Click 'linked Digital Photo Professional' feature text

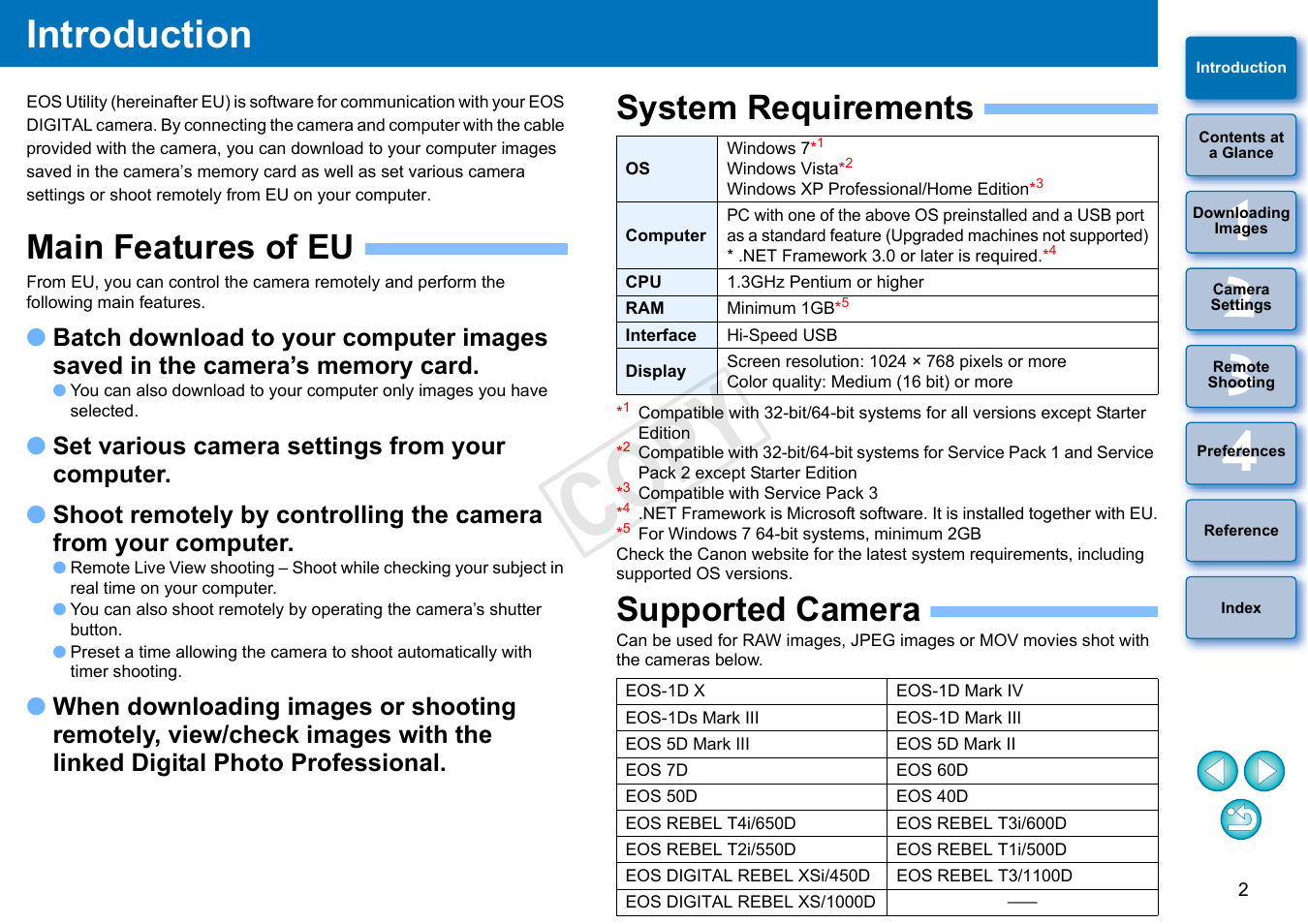(x=250, y=762)
